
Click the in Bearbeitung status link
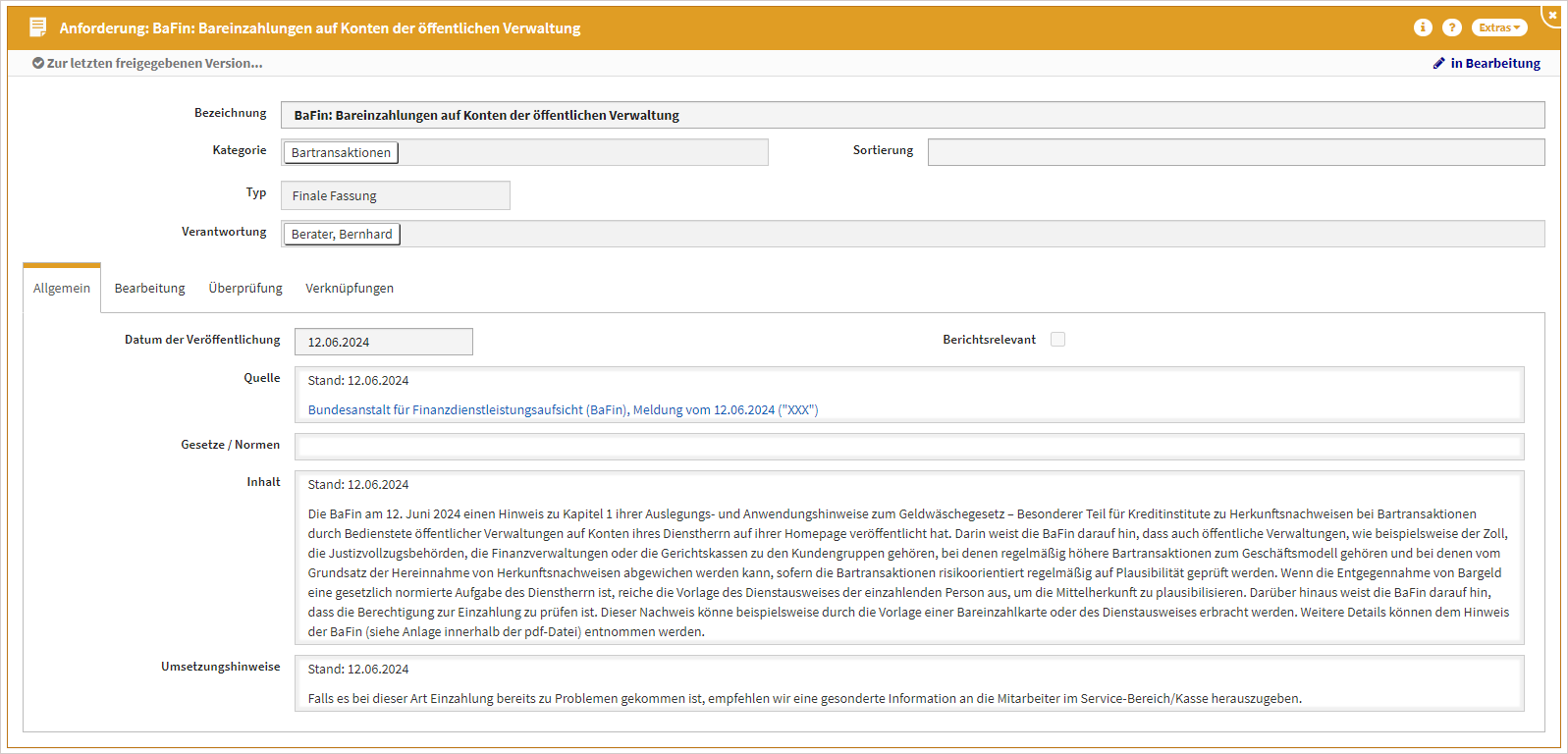coord(1494,63)
